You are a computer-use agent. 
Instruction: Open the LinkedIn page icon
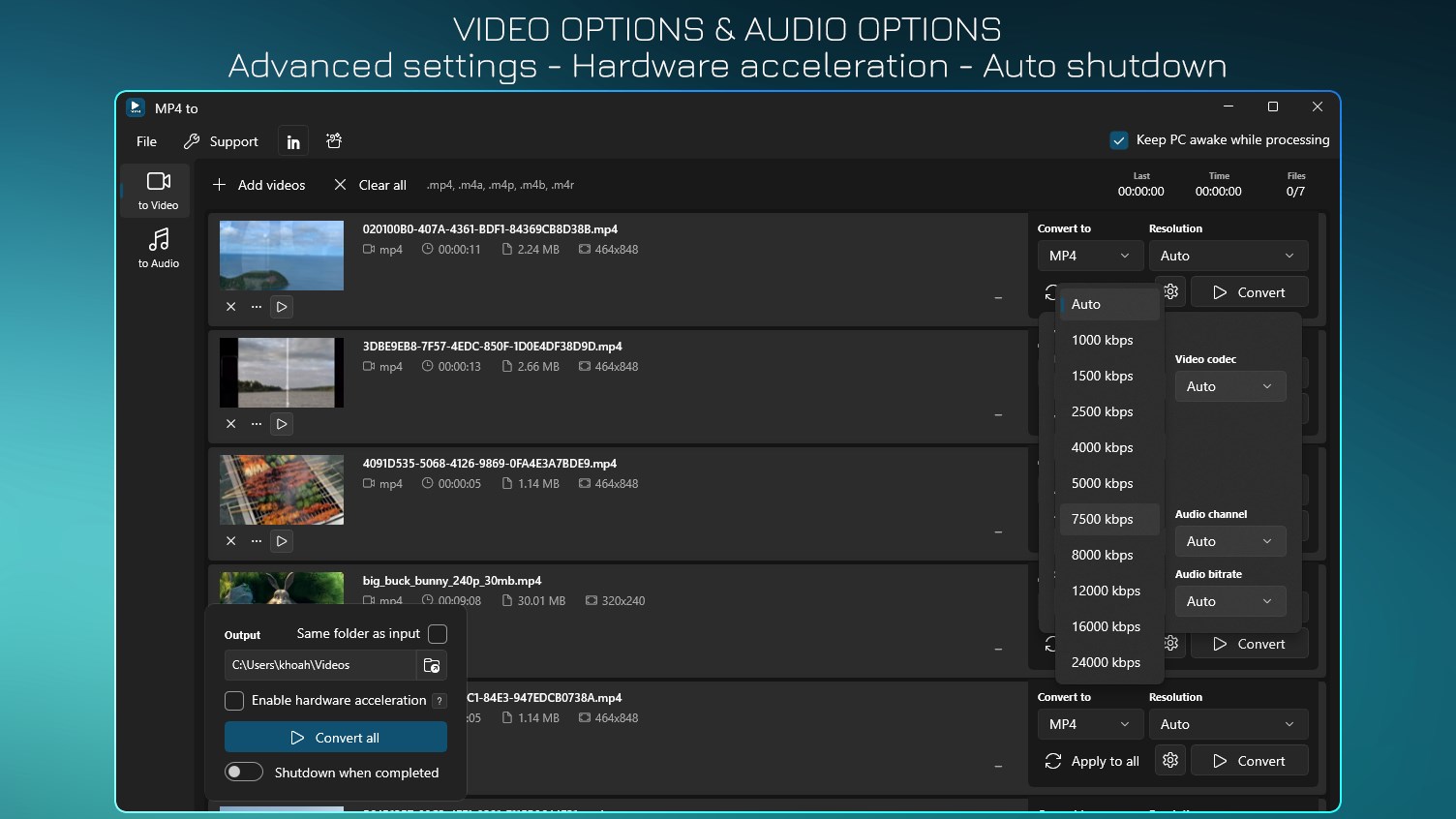click(x=293, y=140)
